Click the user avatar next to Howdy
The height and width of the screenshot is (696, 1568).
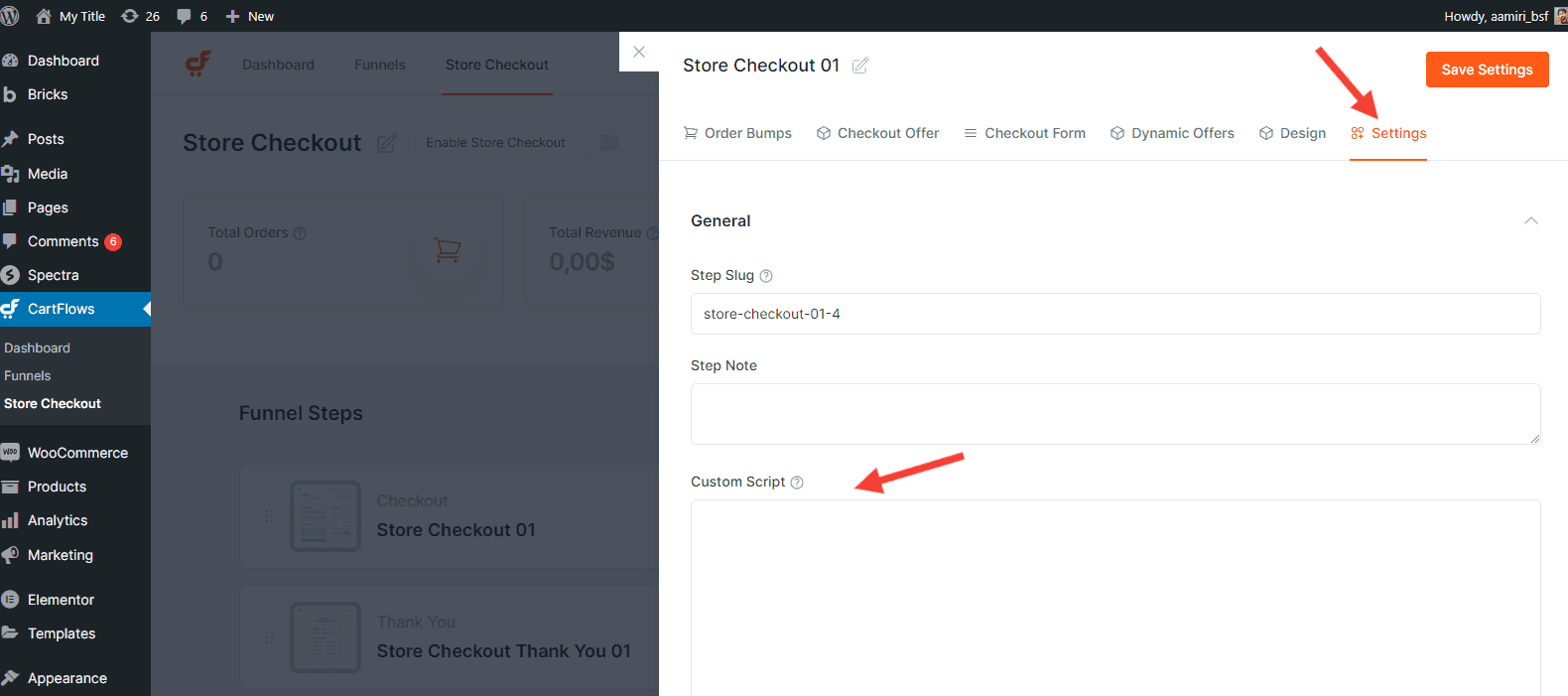(1560, 16)
